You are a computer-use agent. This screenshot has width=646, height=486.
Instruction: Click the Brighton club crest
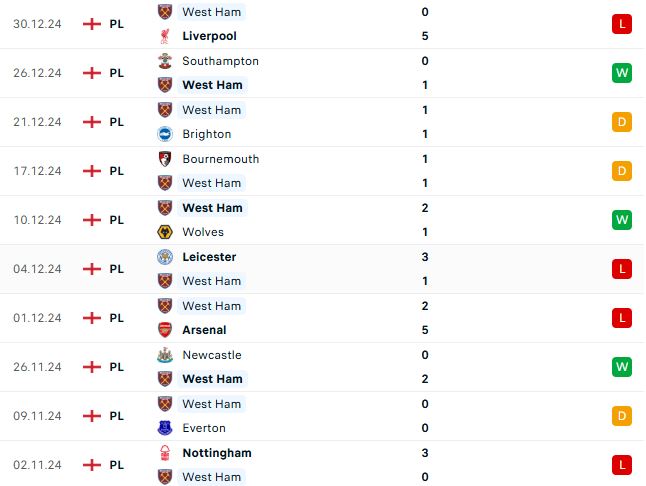pyautogui.click(x=165, y=134)
